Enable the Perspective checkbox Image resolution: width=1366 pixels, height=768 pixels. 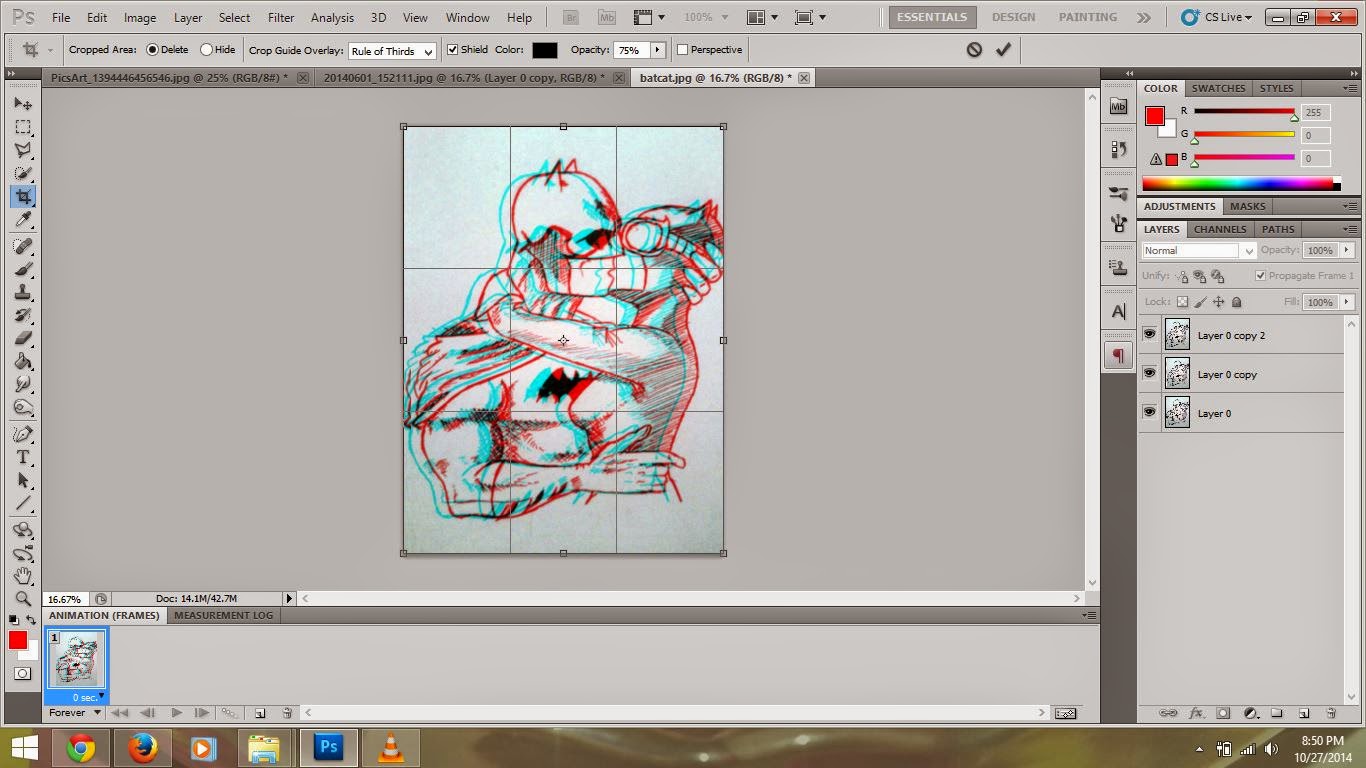pyautogui.click(x=682, y=50)
